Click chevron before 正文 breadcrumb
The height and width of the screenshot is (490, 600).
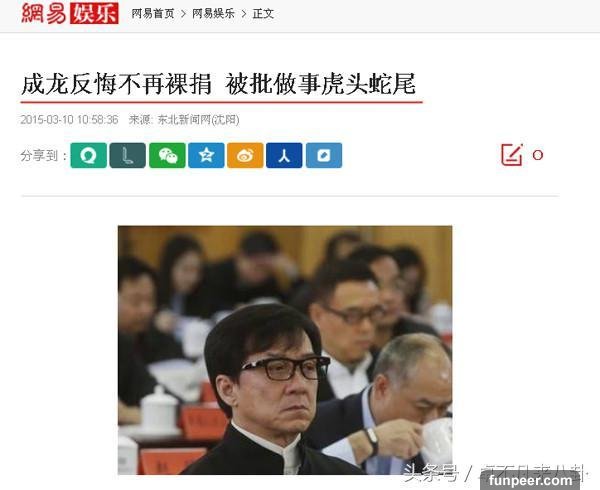244,14
